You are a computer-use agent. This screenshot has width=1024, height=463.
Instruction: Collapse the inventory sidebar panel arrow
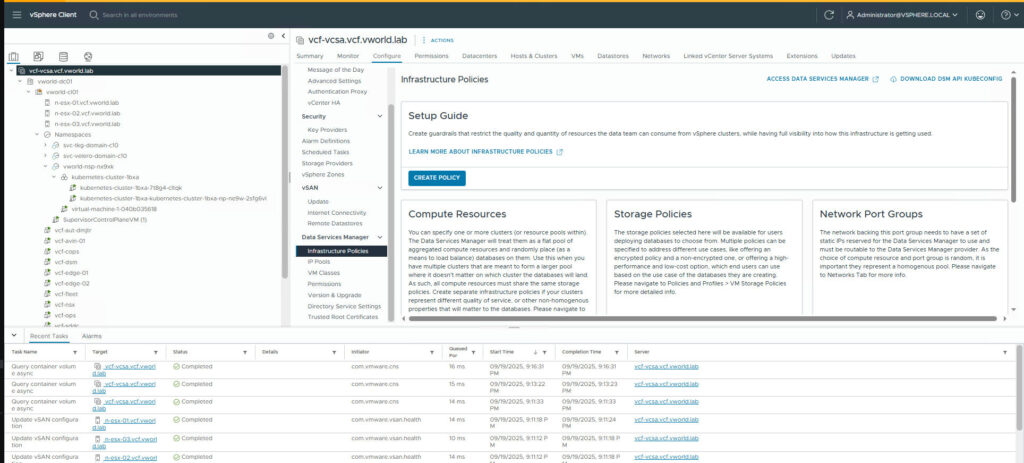[x=283, y=36]
